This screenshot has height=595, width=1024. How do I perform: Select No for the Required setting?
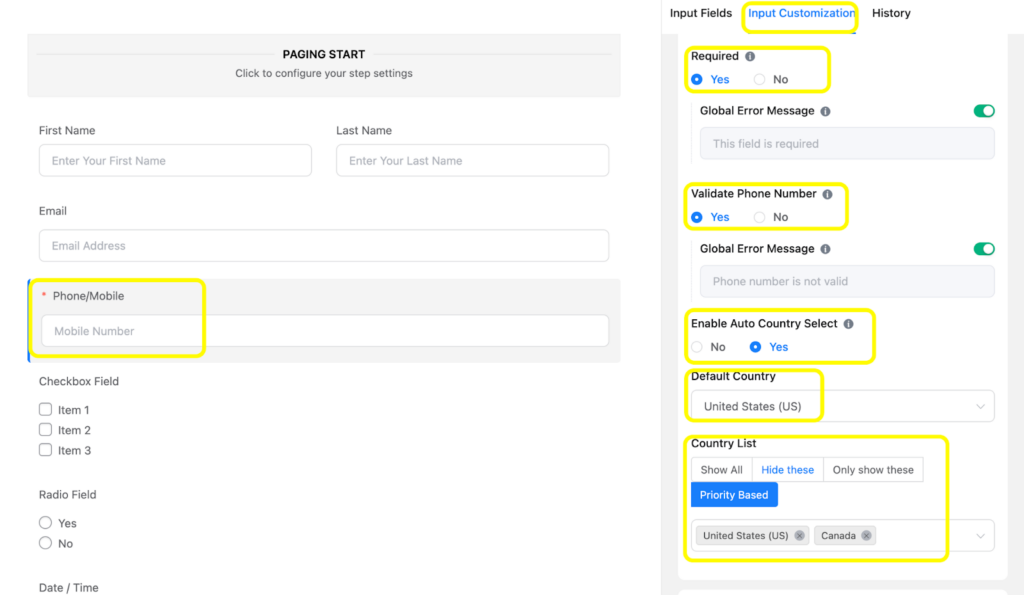click(759, 78)
